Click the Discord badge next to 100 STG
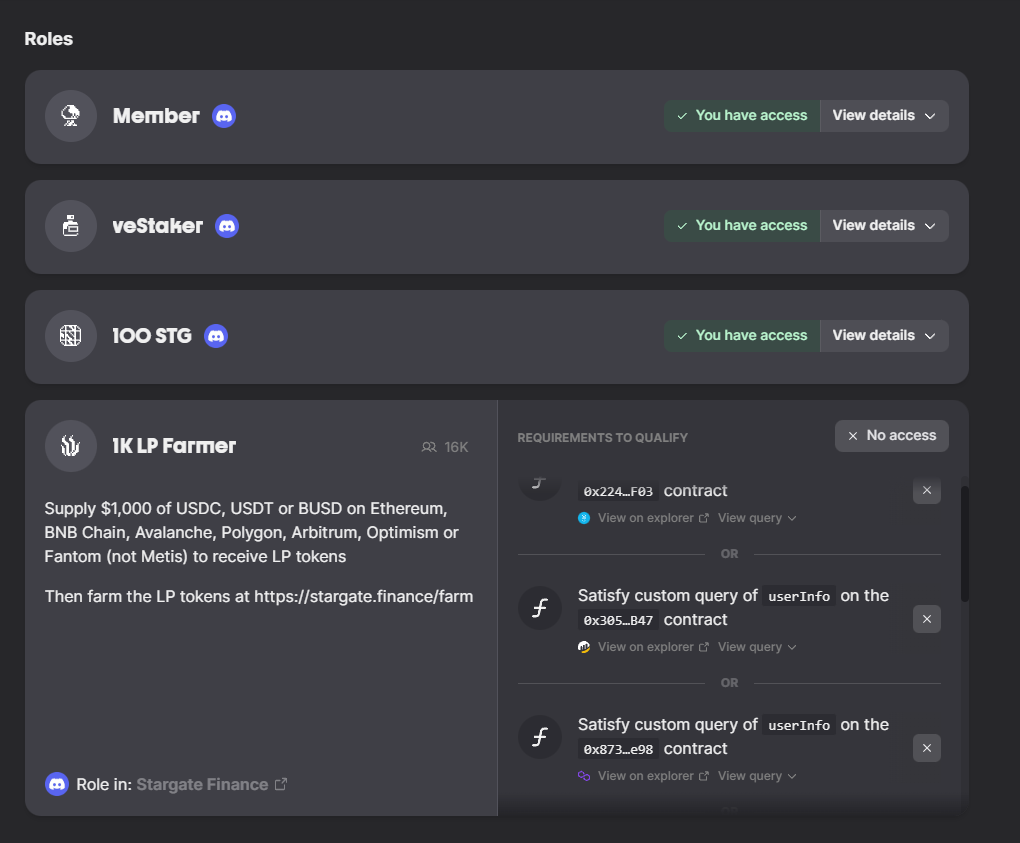 pyautogui.click(x=216, y=336)
